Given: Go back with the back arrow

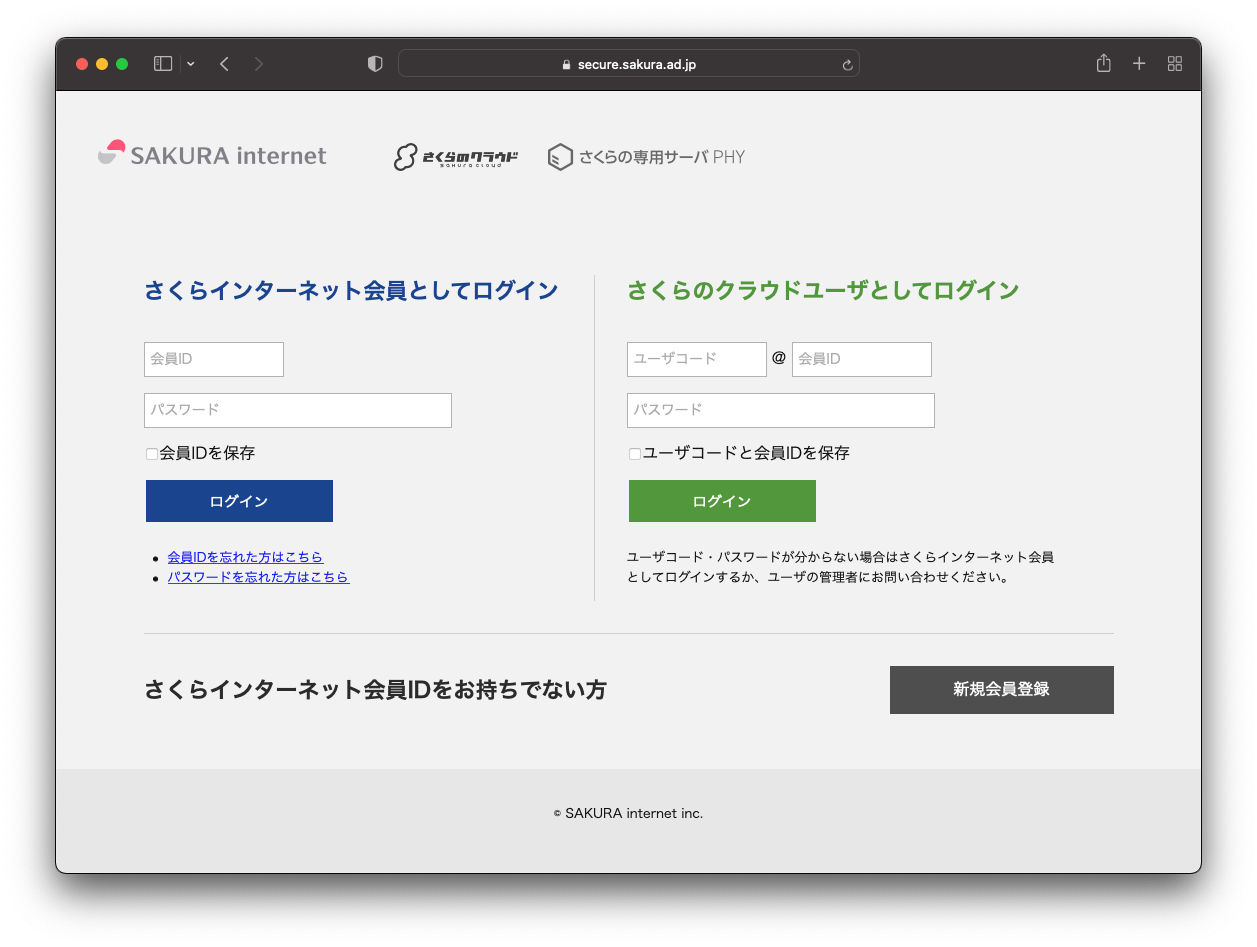Looking at the screenshot, I should pos(224,64).
